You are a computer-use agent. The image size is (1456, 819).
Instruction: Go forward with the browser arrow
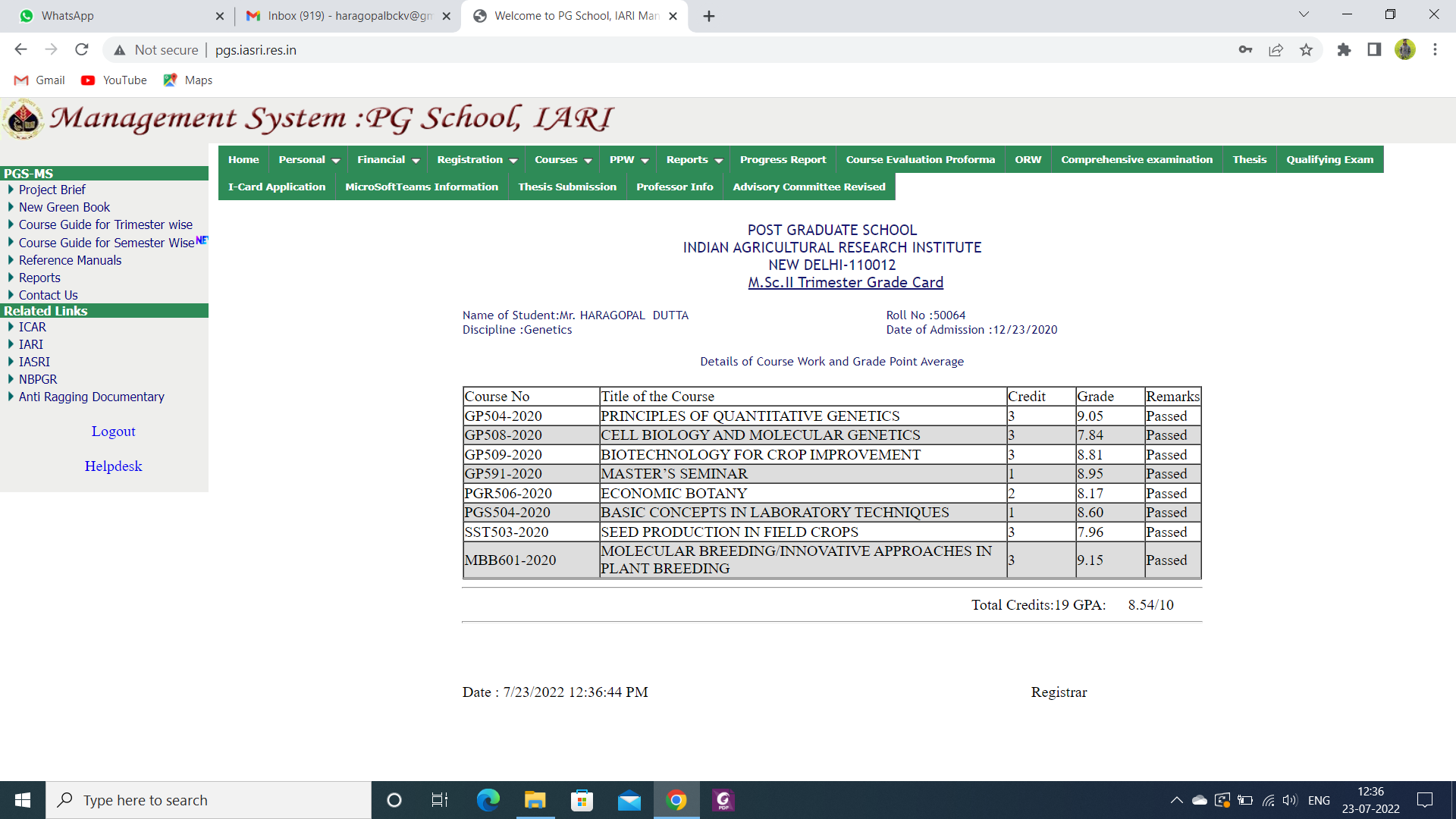tap(51, 49)
